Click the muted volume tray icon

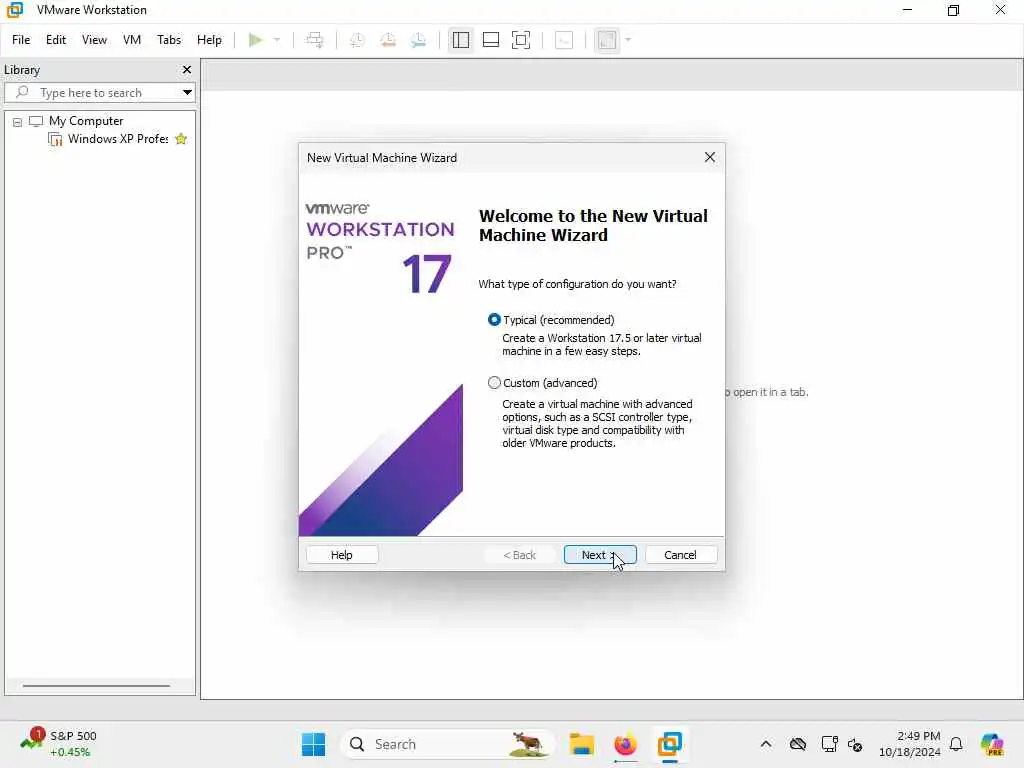[855, 744]
